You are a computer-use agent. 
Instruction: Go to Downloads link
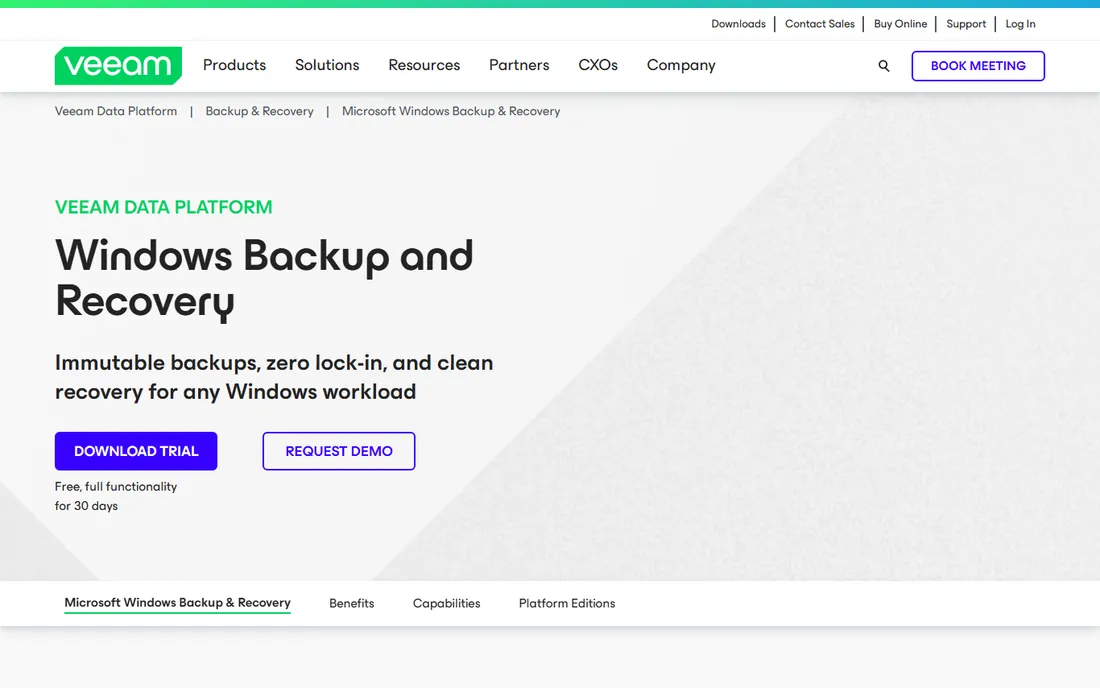pyautogui.click(x=738, y=24)
